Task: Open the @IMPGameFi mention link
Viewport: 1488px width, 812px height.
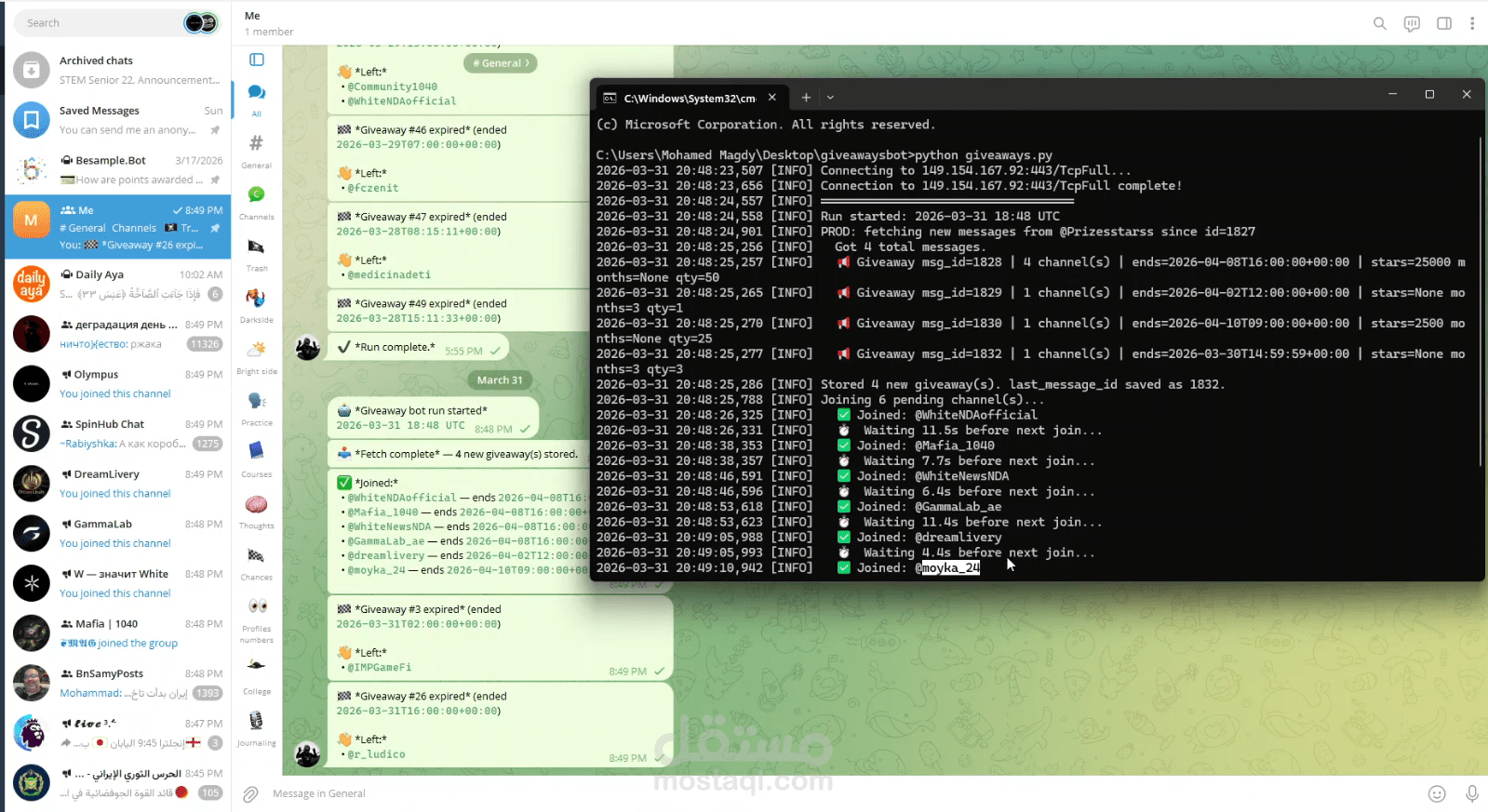Action: click(379, 668)
